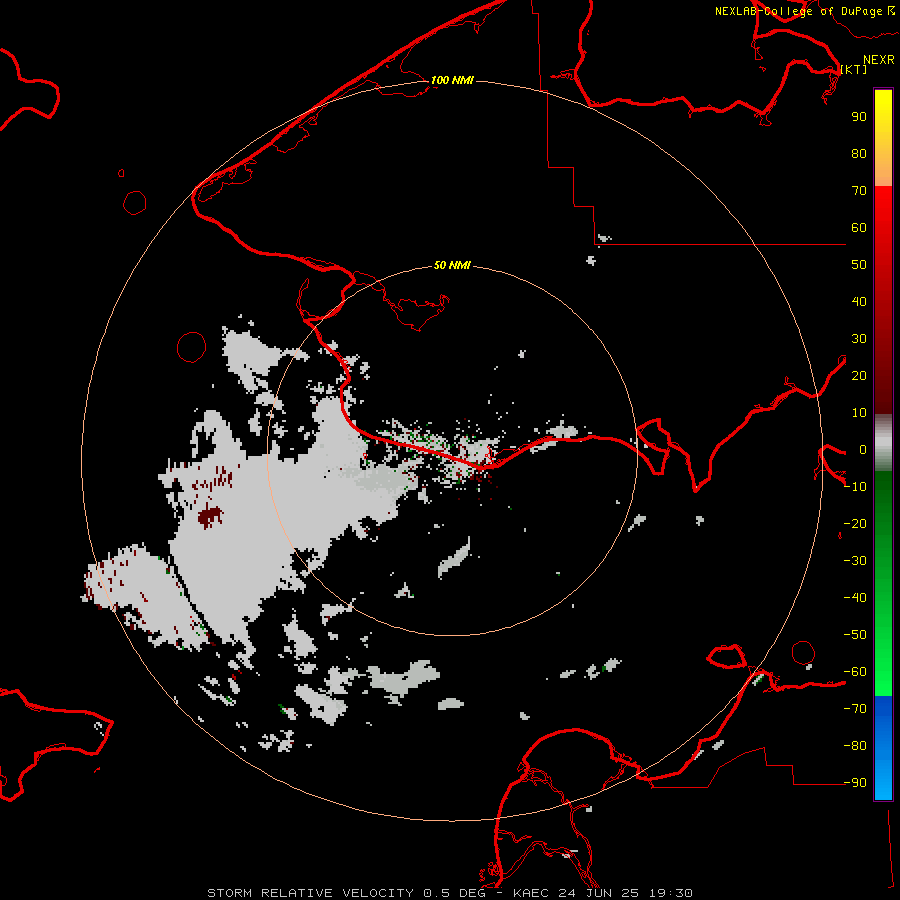The image size is (900, 900).
Task: Click the -30 value on the velocity scale
Action: pyautogui.click(x=855, y=561)
